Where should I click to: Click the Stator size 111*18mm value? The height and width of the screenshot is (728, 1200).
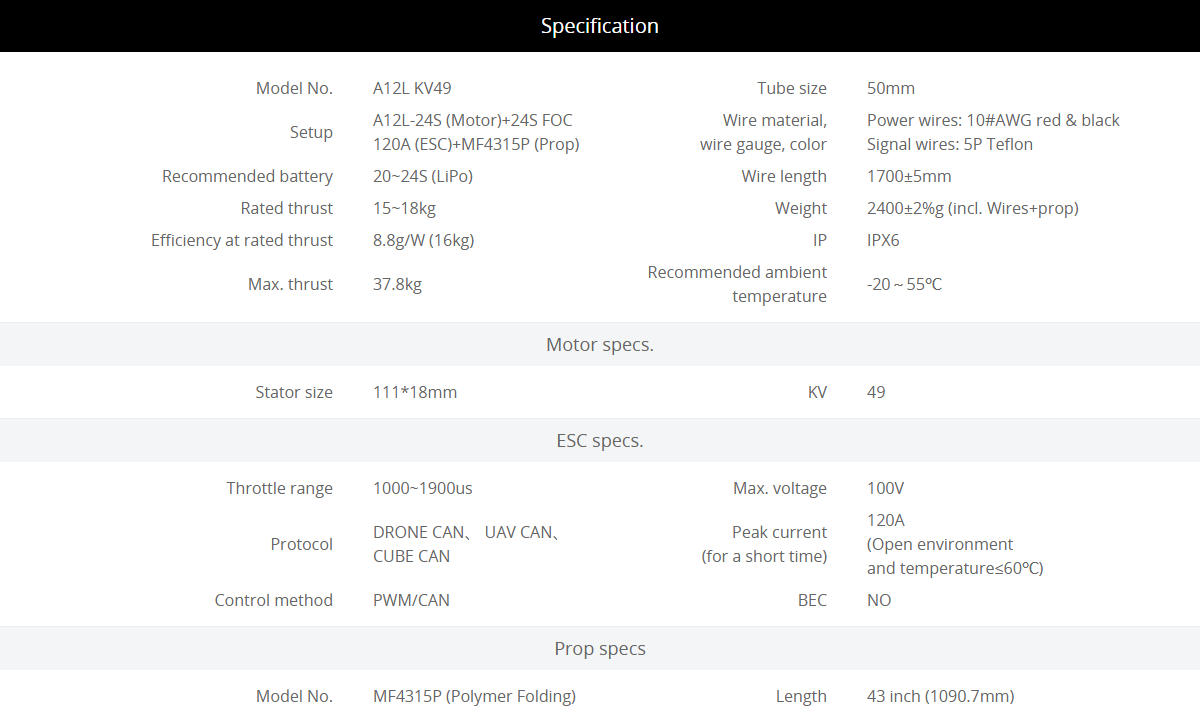point(415,392)
